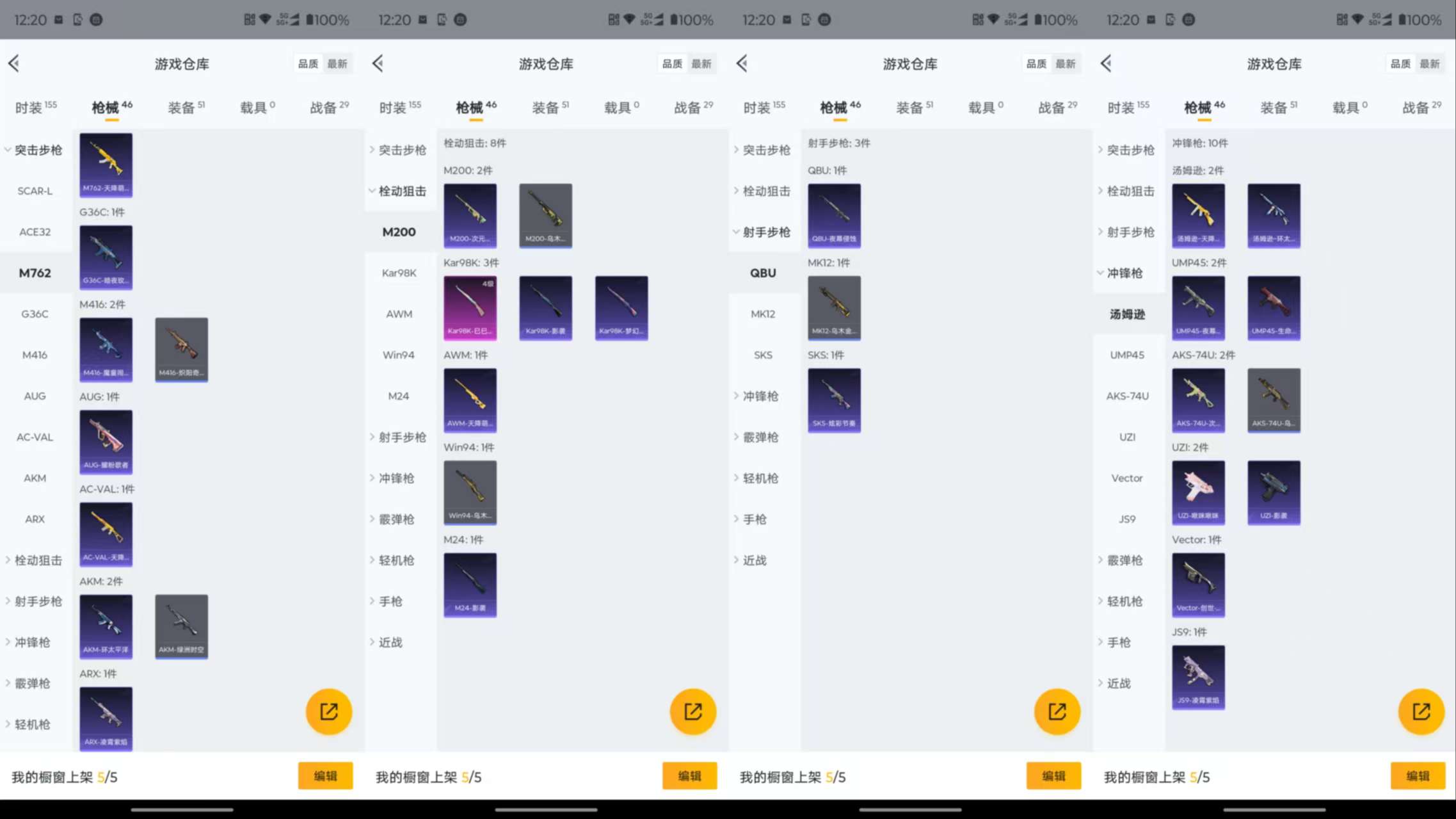Select the level-4 Kar98K-巴巴 skin

click(470, 308)
